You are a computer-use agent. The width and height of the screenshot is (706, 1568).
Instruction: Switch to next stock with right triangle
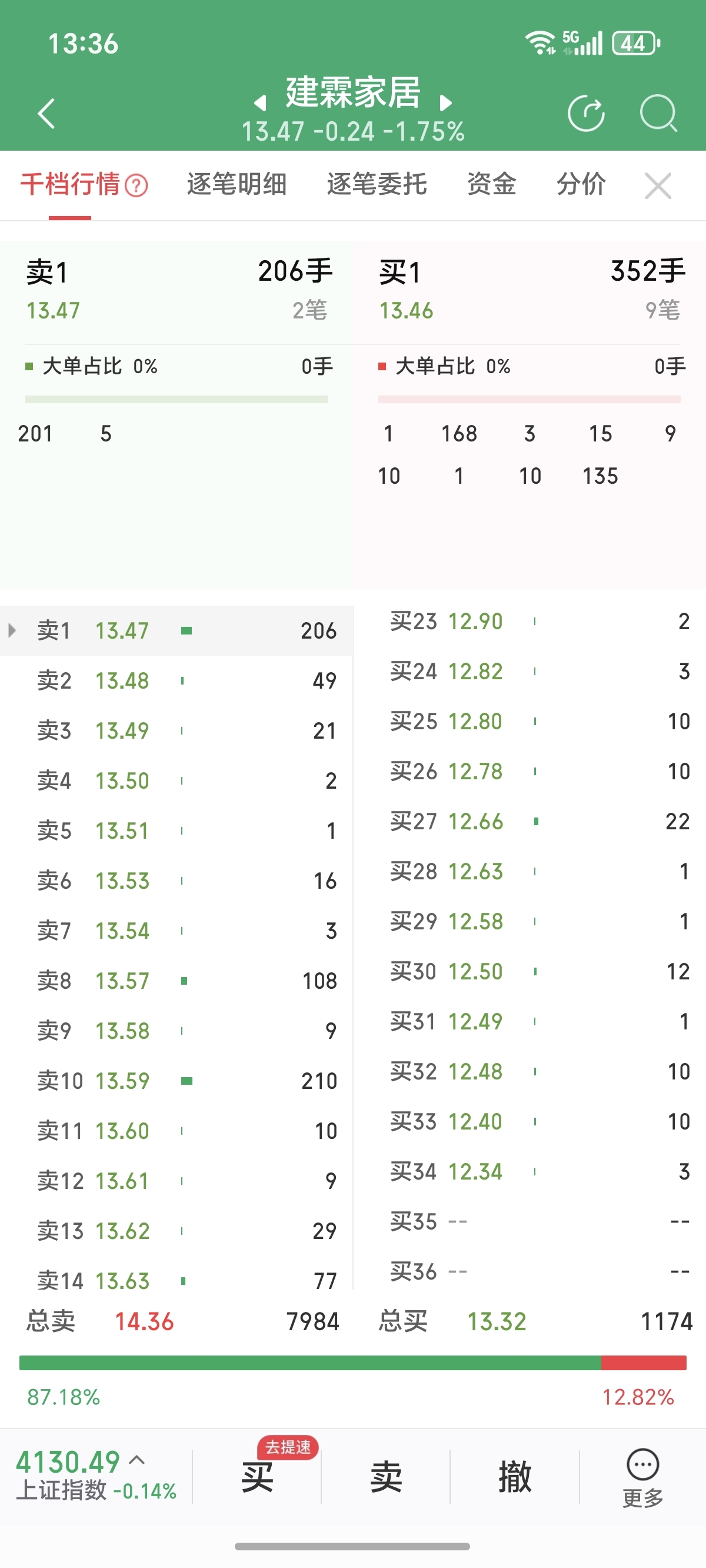tap(446, 103)
